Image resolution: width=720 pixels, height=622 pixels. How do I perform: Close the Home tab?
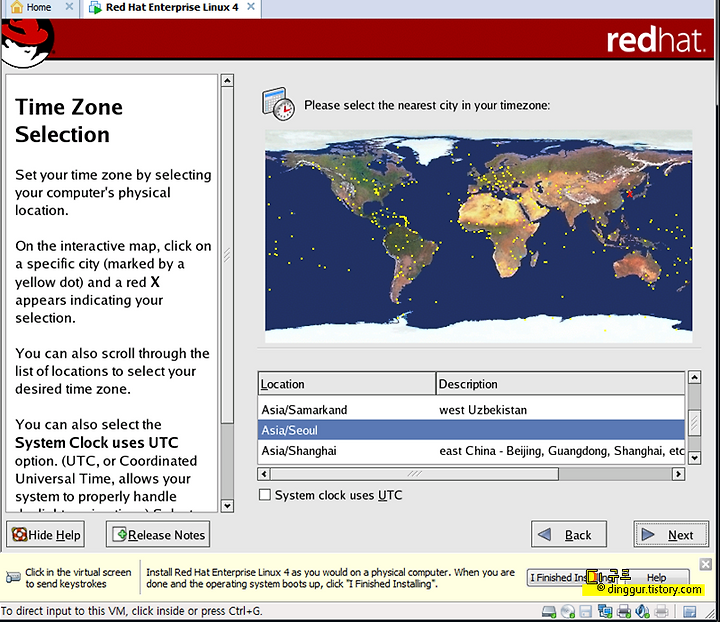(69, 6)
